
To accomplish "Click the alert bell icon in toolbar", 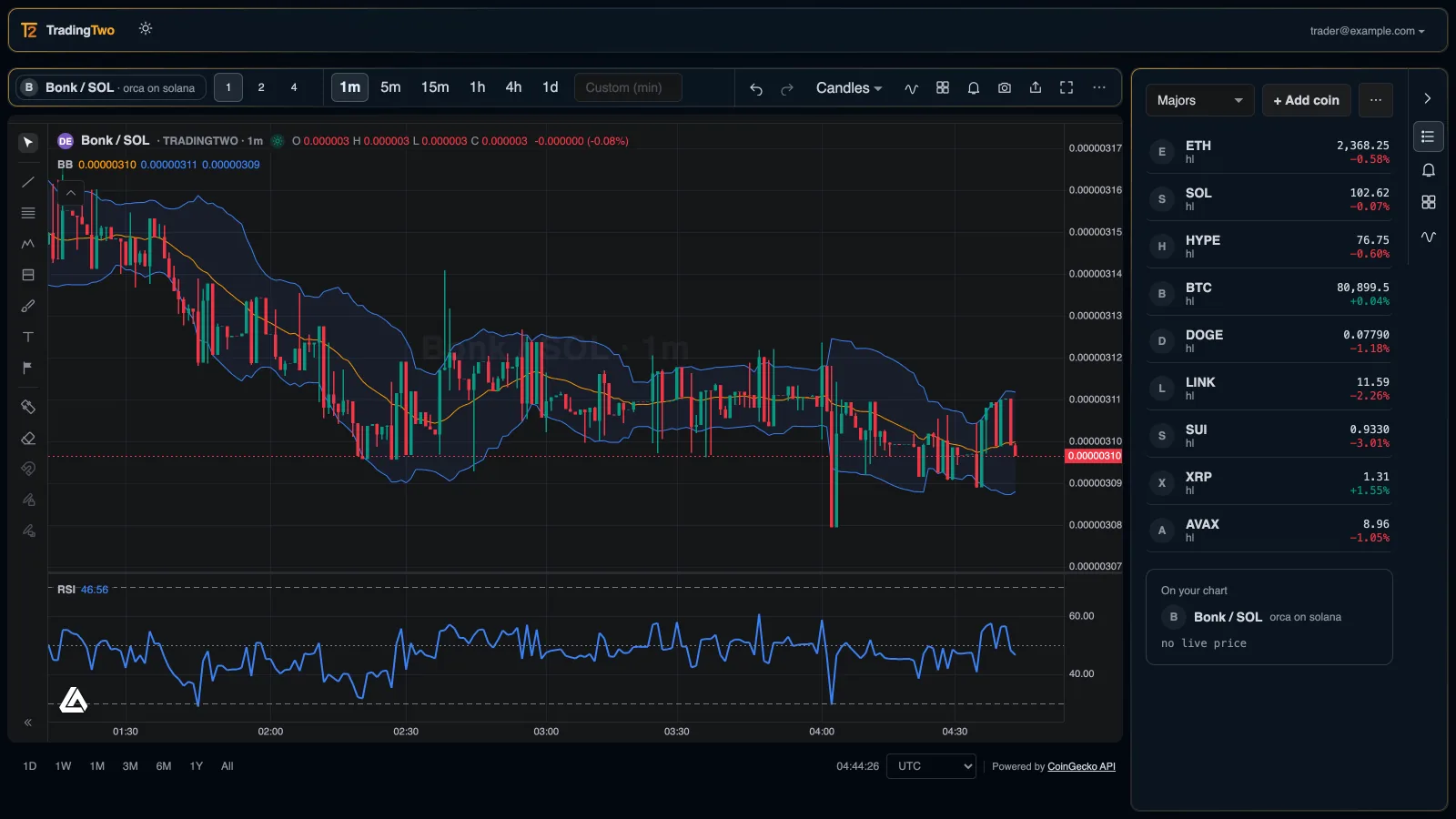I will click(974, 88).
